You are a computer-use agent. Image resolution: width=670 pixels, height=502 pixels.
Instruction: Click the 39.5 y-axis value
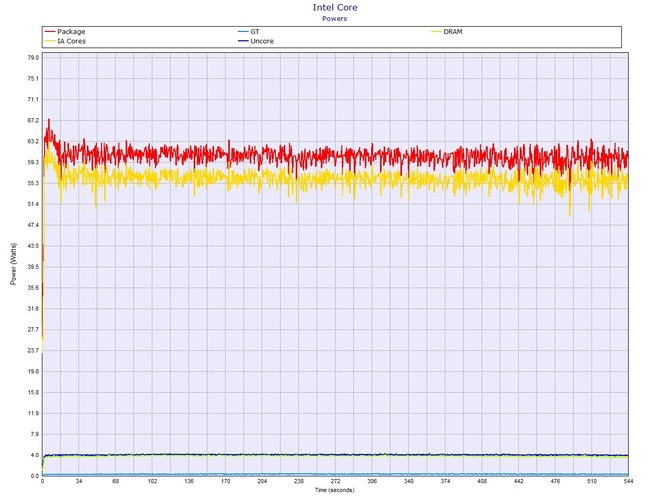tap(33, 267)
